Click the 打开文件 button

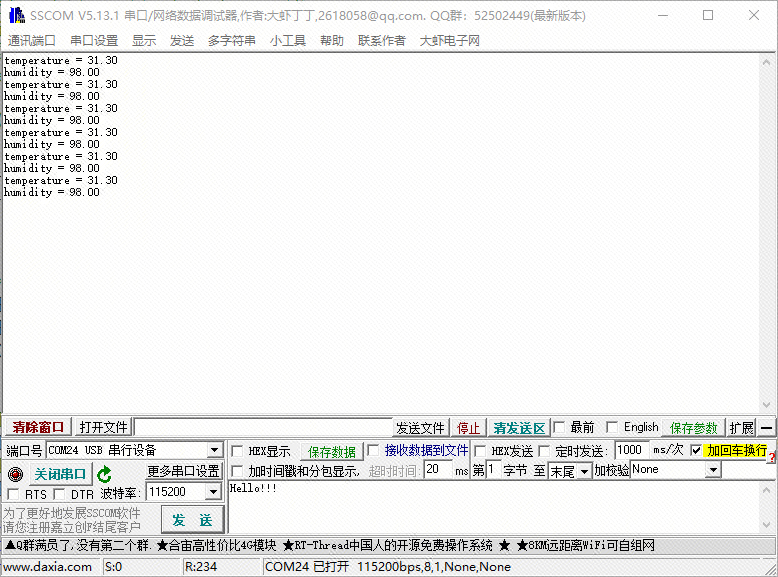103,427
